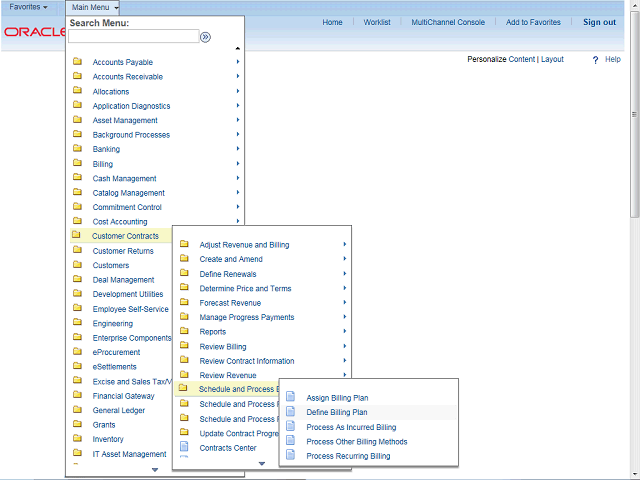
Task: Click the search go arrow button
Action: click(205, 37)
